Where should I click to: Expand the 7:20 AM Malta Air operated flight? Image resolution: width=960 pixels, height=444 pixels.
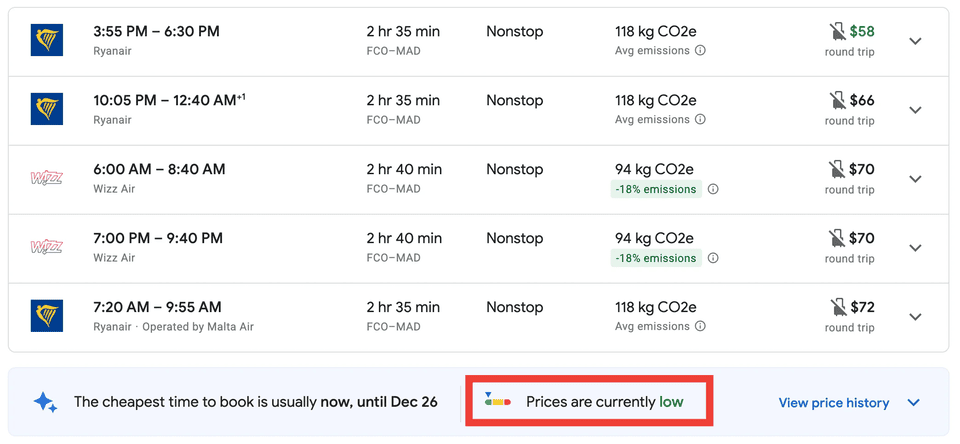pyautogui.click(x=915, y=317)
